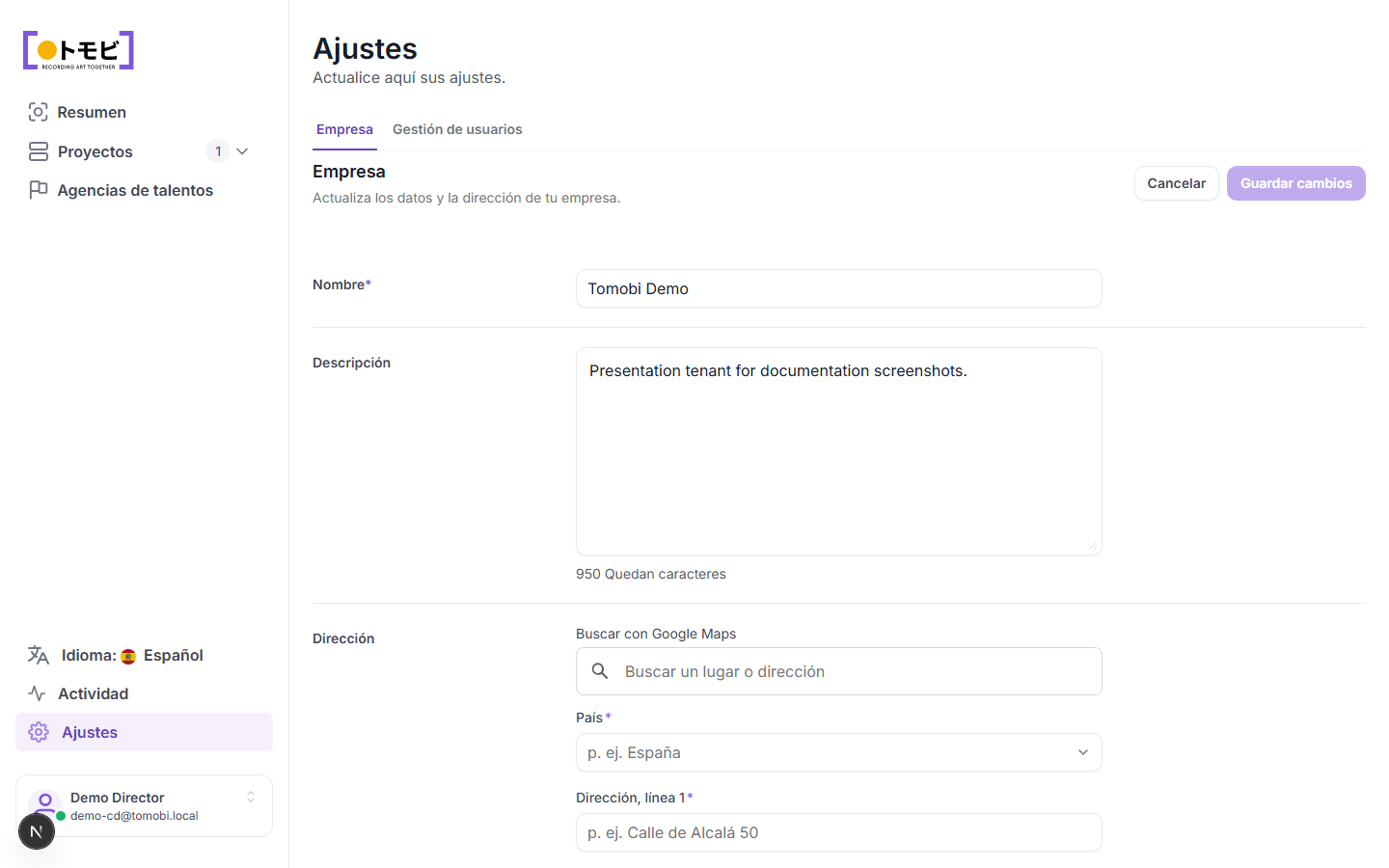Click the Nombre field with Tomobi Demo
Image resolution: width=1389 pixels, height=868 pixels.
(x=839, y=288)
